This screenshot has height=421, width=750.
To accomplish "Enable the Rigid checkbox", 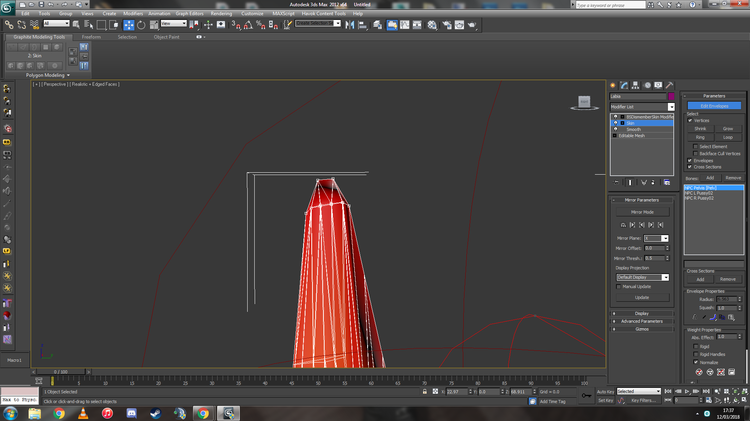I will pyautogui.click(x=695, y=346).
